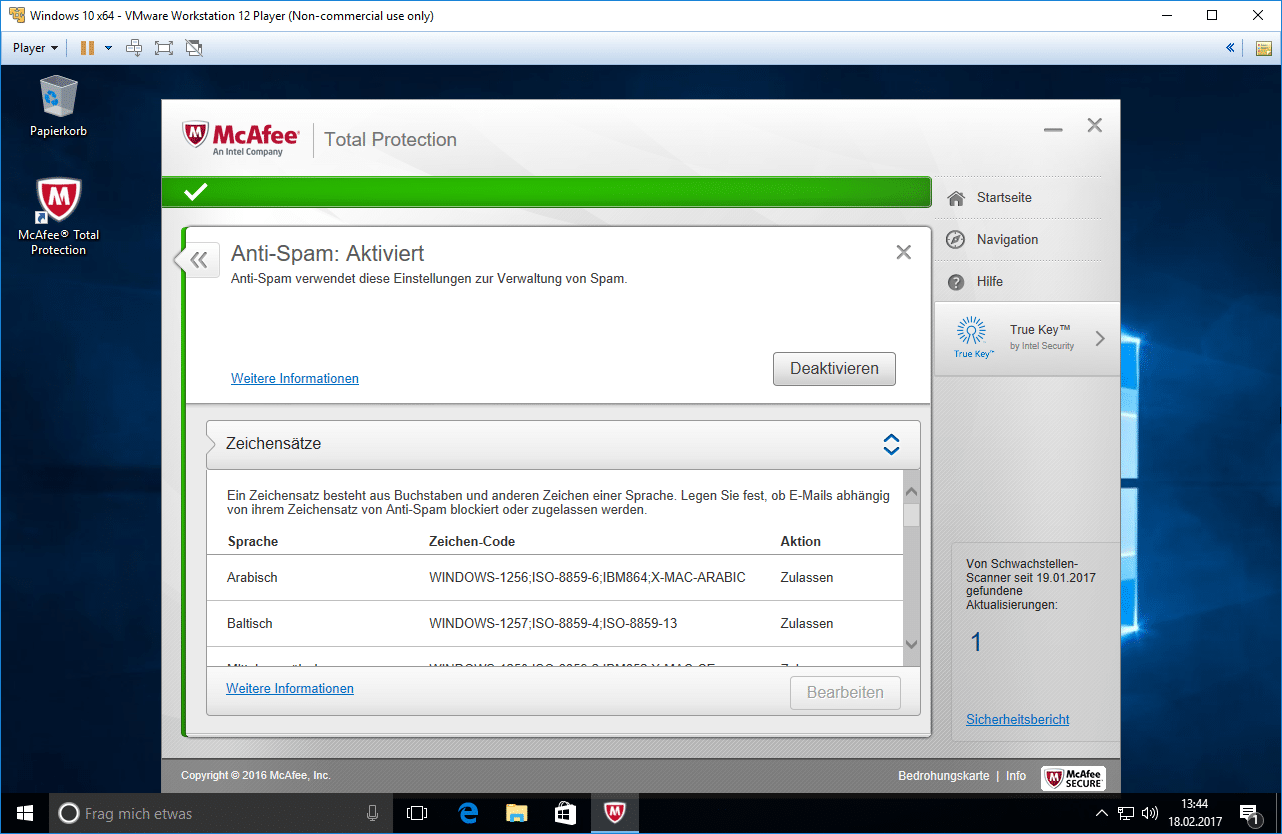Click scrollbar down arrow in Zeichensätze list
The width and height of the screenshot is (1282, 834).
coord(911,645)
